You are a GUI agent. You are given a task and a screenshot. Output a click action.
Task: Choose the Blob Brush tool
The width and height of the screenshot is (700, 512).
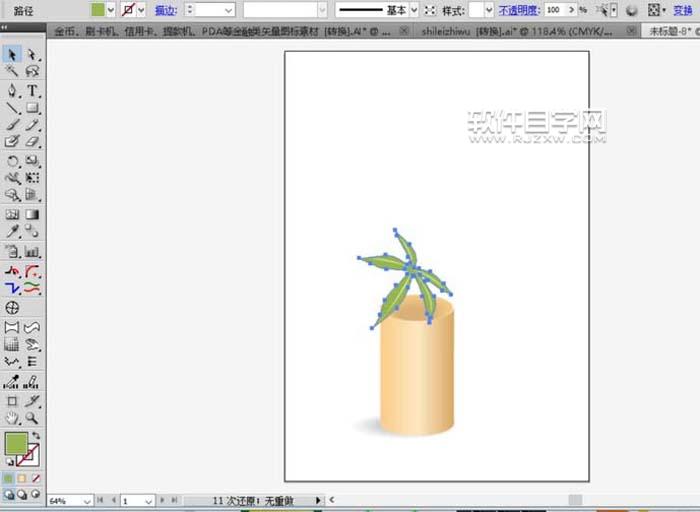12,142
